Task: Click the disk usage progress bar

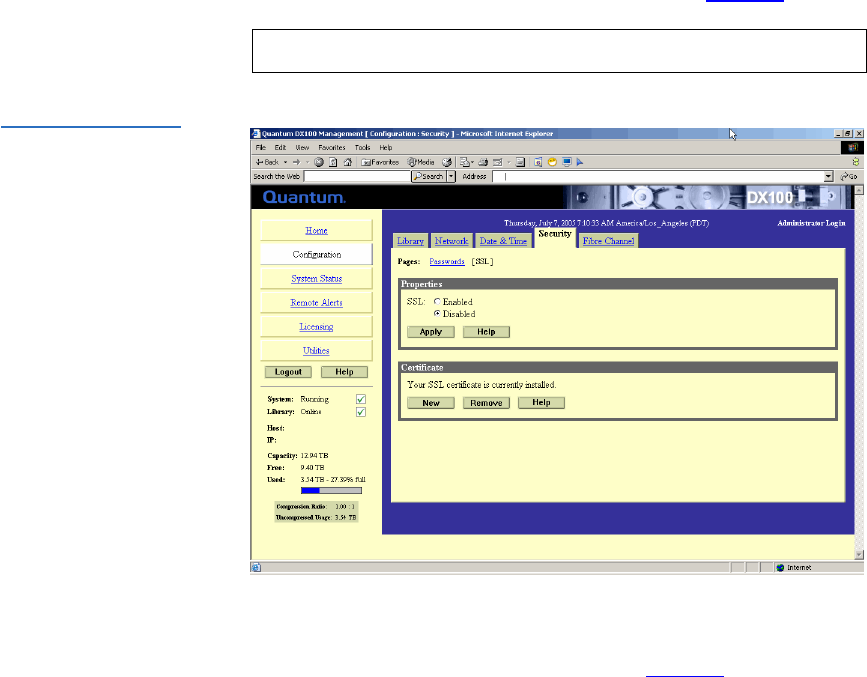Action: [x=331, y=491]
